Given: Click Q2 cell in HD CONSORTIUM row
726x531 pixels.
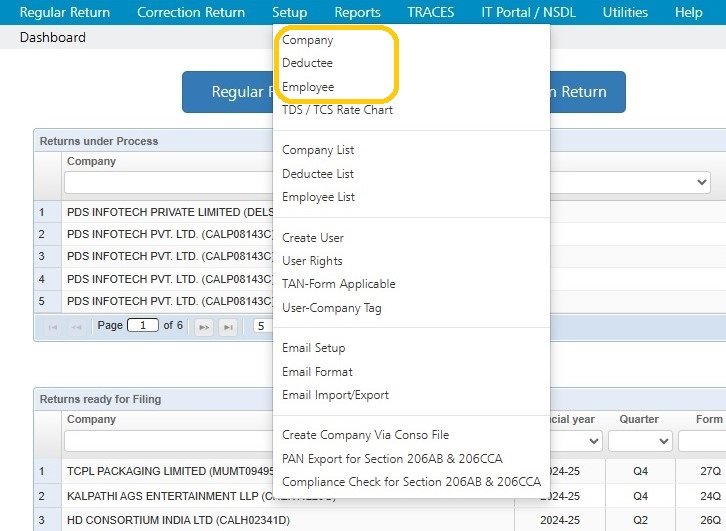Looking at the screenshot, I should (x=640, y=520).
